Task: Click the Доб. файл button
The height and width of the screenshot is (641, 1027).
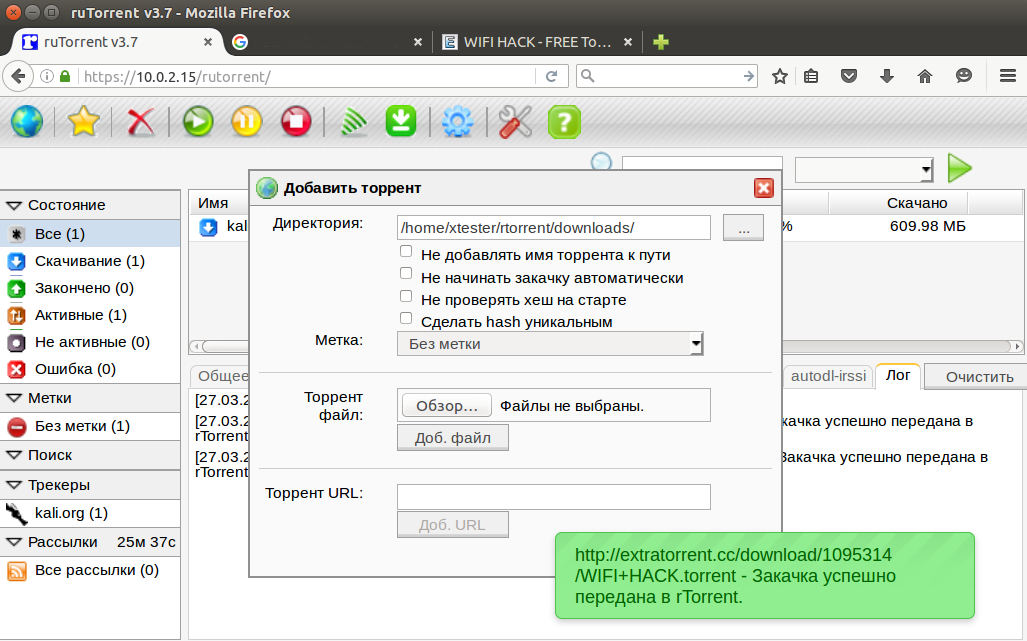Action: (453, 438)
